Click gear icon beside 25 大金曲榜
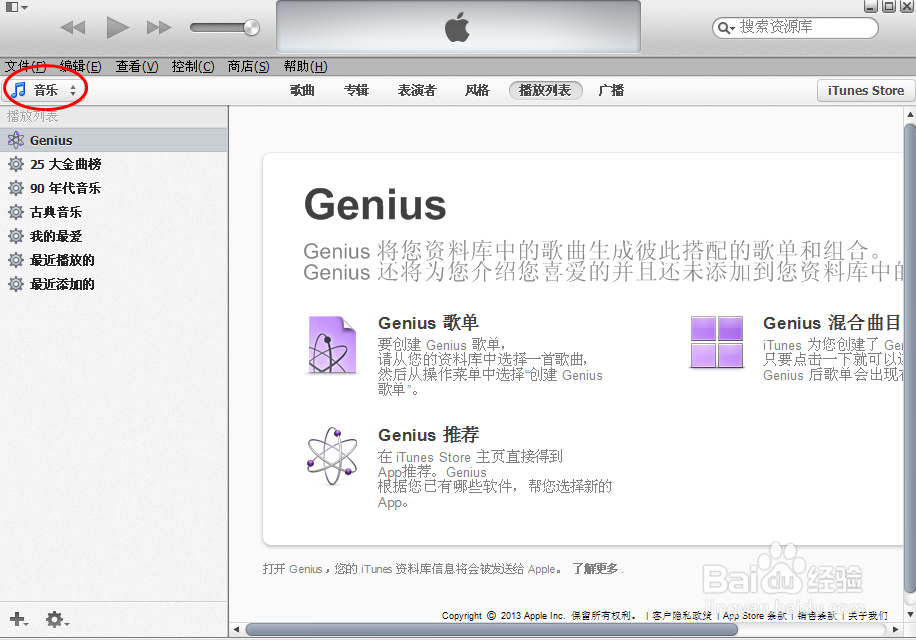Screen dimensions: 916x640 [x=16, y=164]
